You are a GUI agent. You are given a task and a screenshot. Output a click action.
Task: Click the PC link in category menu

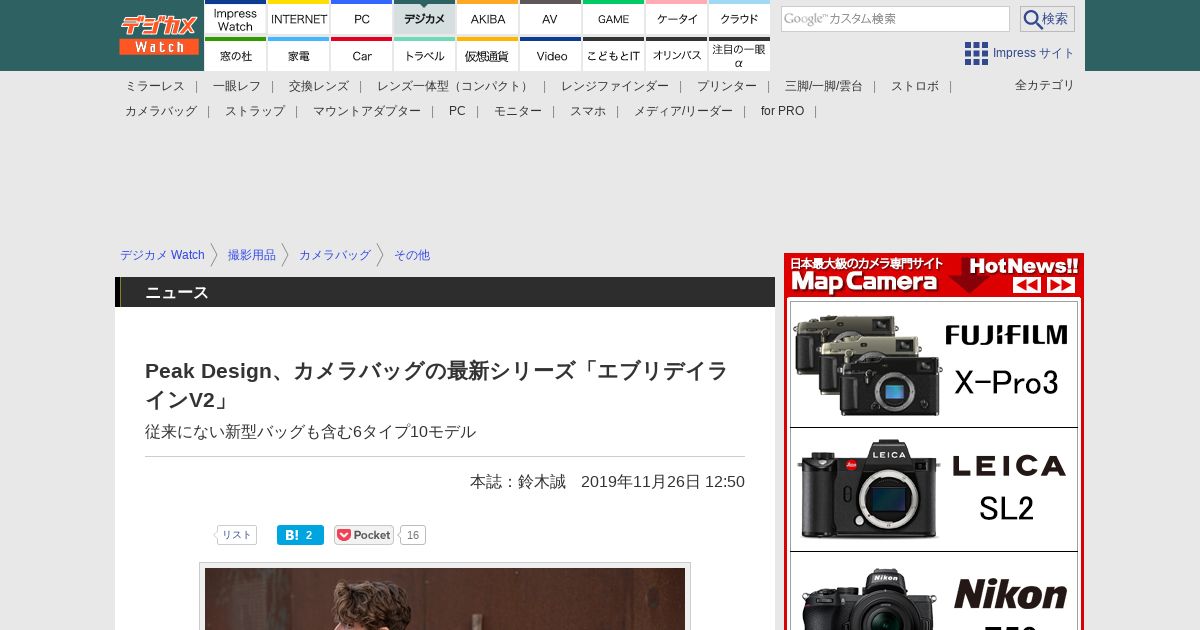(457, 111)
